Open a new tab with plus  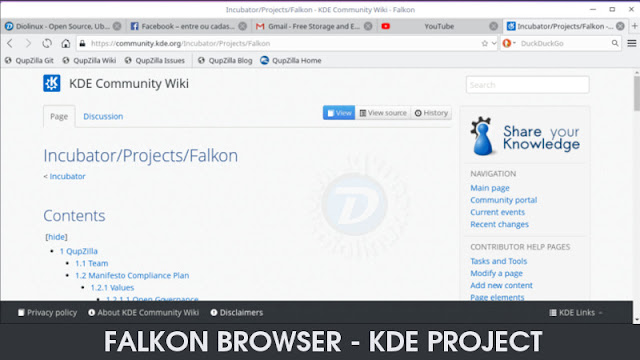pos(635,26)
